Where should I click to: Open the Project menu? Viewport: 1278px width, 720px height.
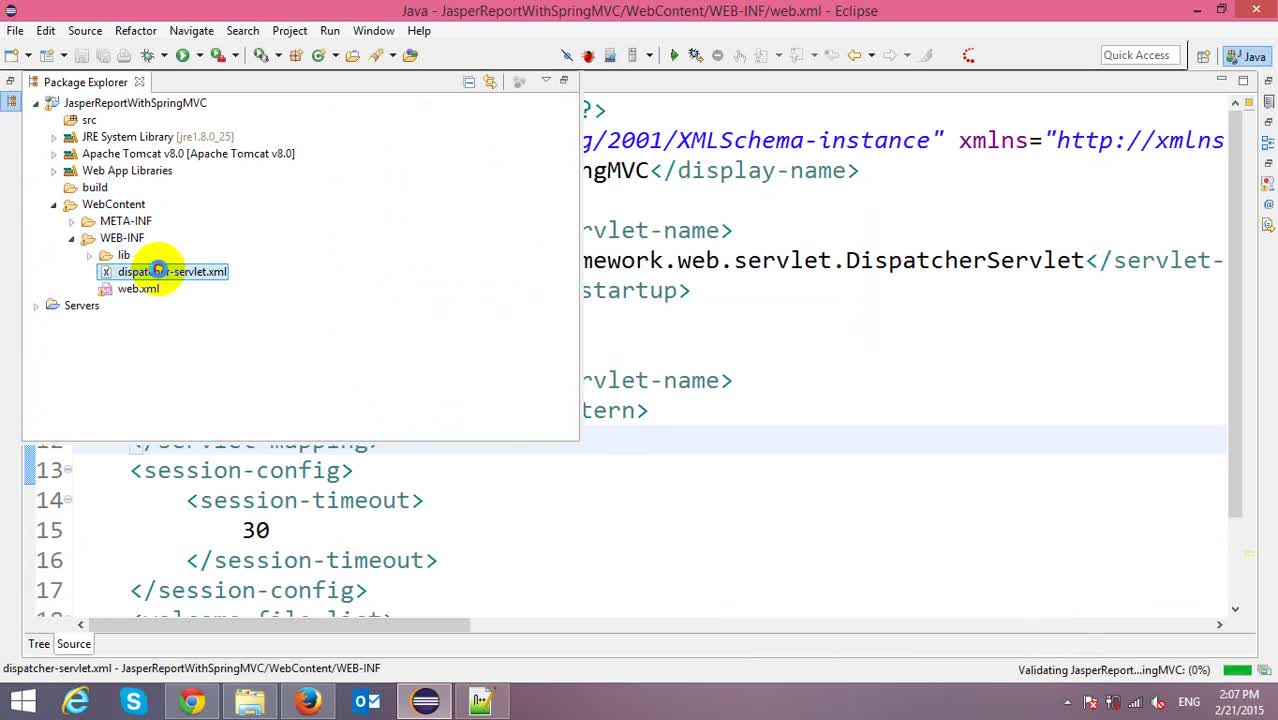click(x=290, y=31)
